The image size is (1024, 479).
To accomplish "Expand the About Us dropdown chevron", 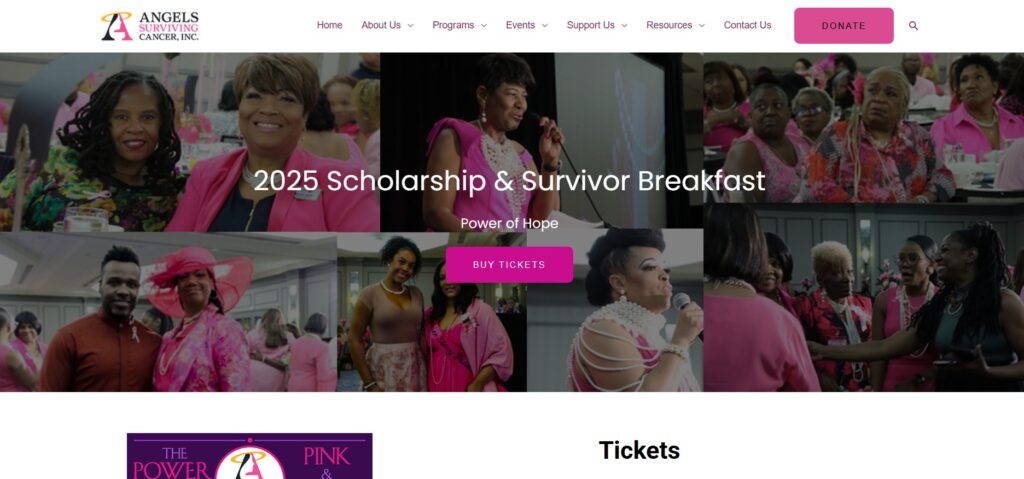I will click(410, 25).
